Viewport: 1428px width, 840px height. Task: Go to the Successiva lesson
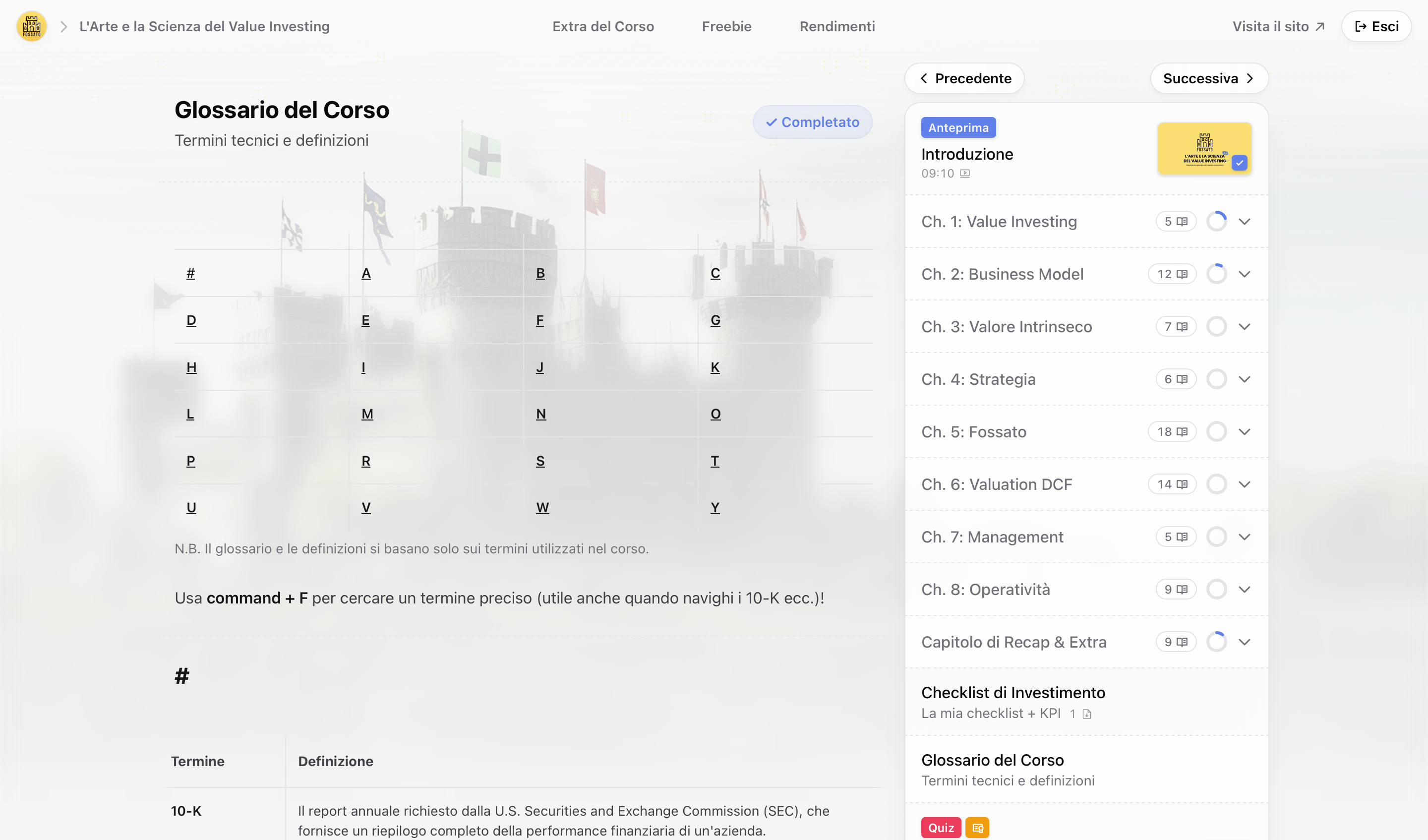coord(1209,78)
